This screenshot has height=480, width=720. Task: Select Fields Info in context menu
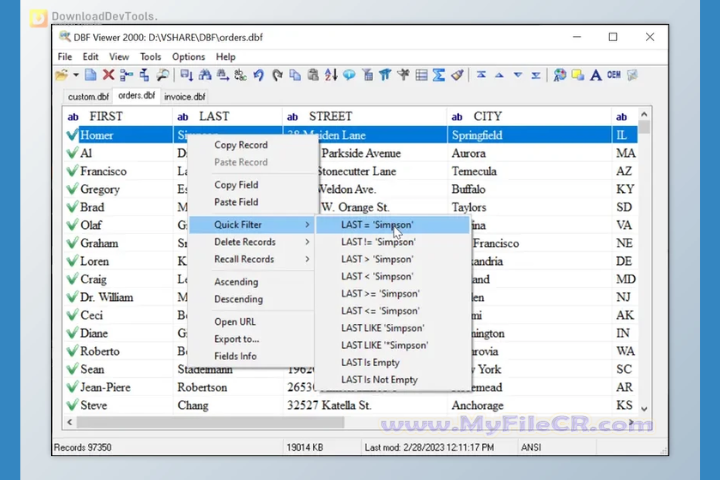235,356
